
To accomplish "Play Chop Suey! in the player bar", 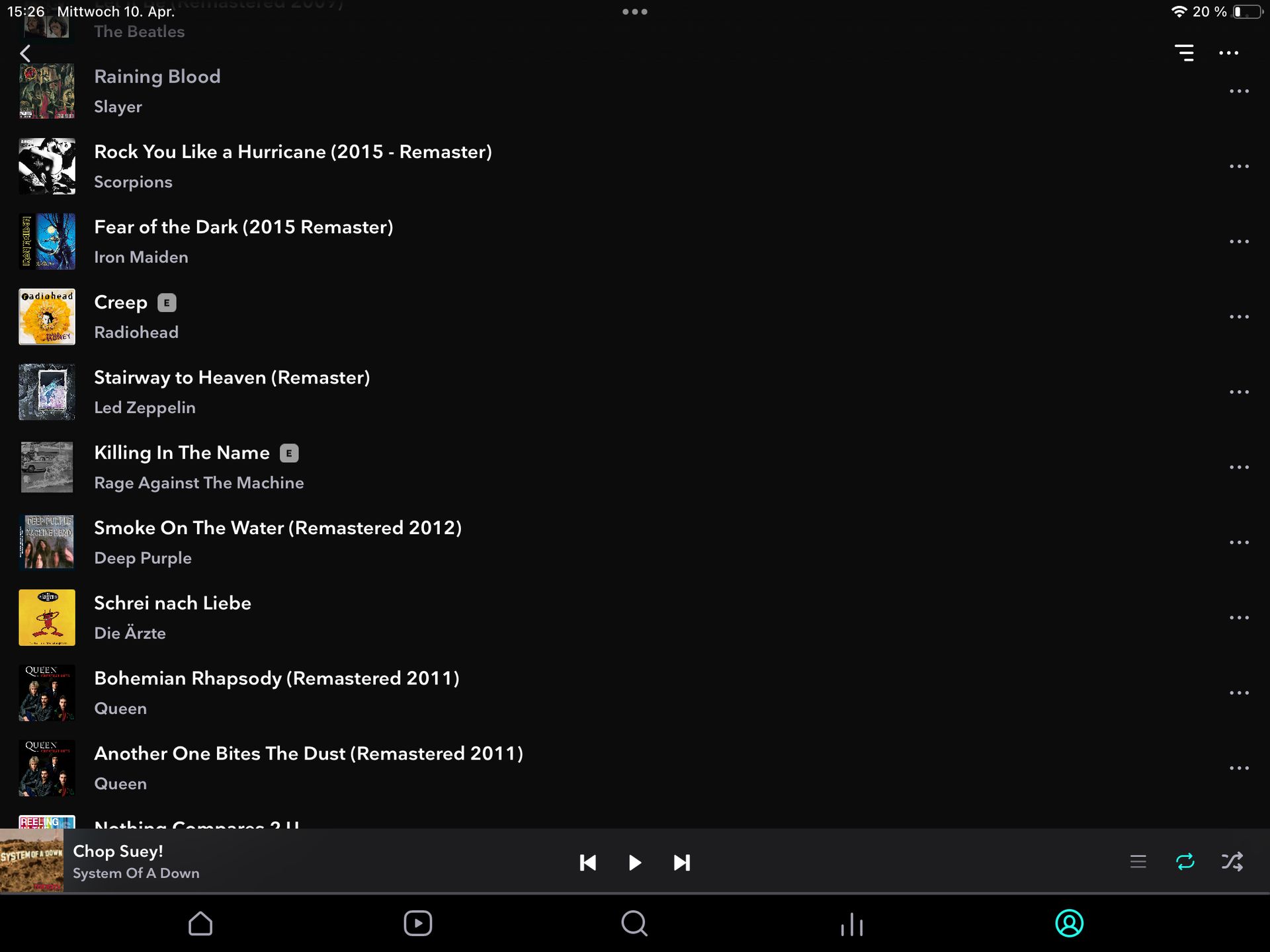I will click(634, 863).
